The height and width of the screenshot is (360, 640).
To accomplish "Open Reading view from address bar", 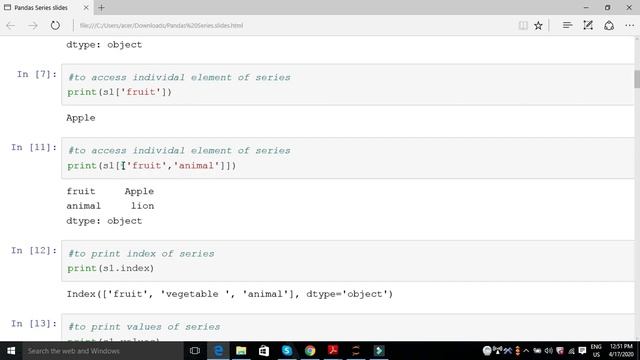I will 523,25.
